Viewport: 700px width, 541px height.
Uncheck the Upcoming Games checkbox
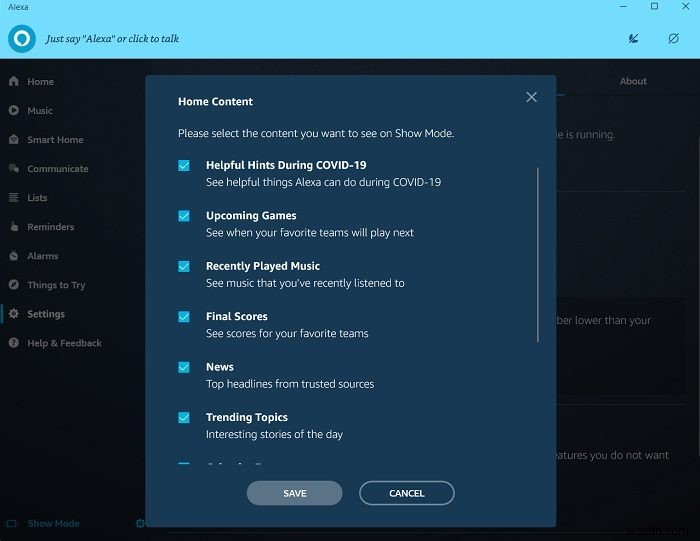click(x=184, y=216)
